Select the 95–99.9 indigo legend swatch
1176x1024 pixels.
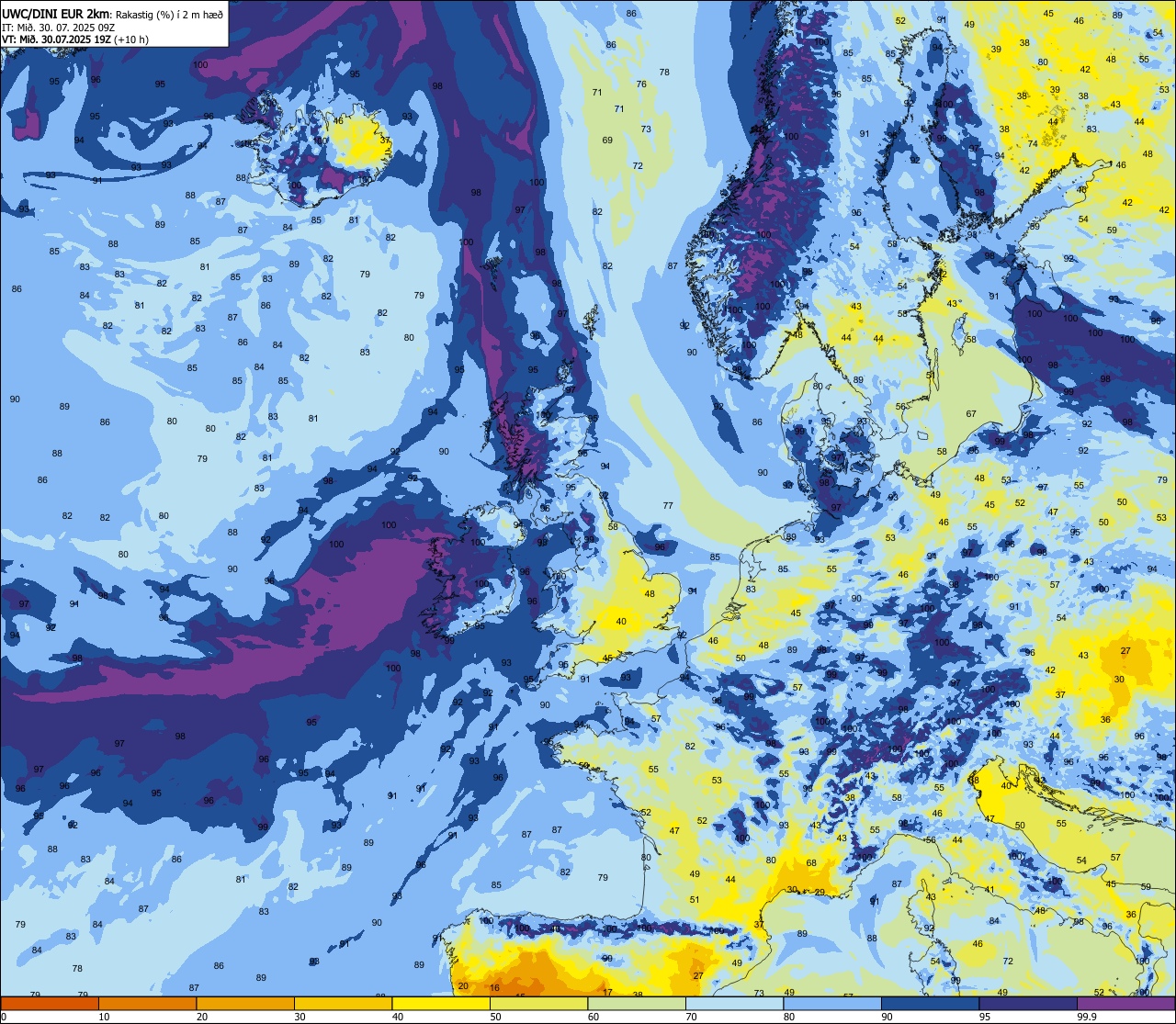click(1028, 1003)
